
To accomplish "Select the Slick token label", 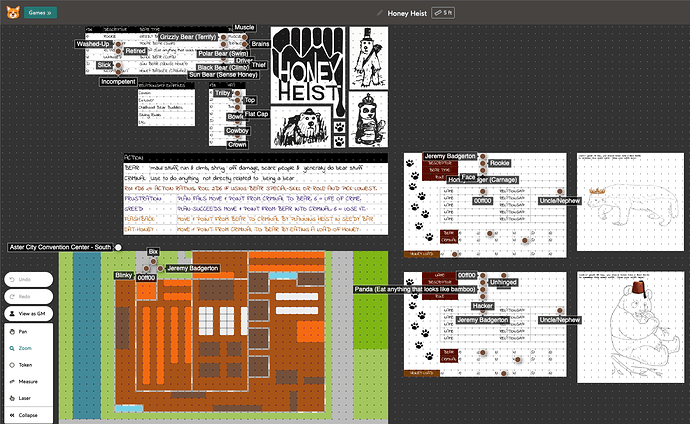I will click(x=104, y=65).
